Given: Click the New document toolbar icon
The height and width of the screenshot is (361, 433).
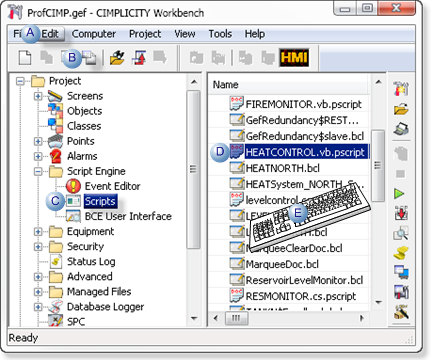Looking at the screenshot, I should tap(25, 57).
